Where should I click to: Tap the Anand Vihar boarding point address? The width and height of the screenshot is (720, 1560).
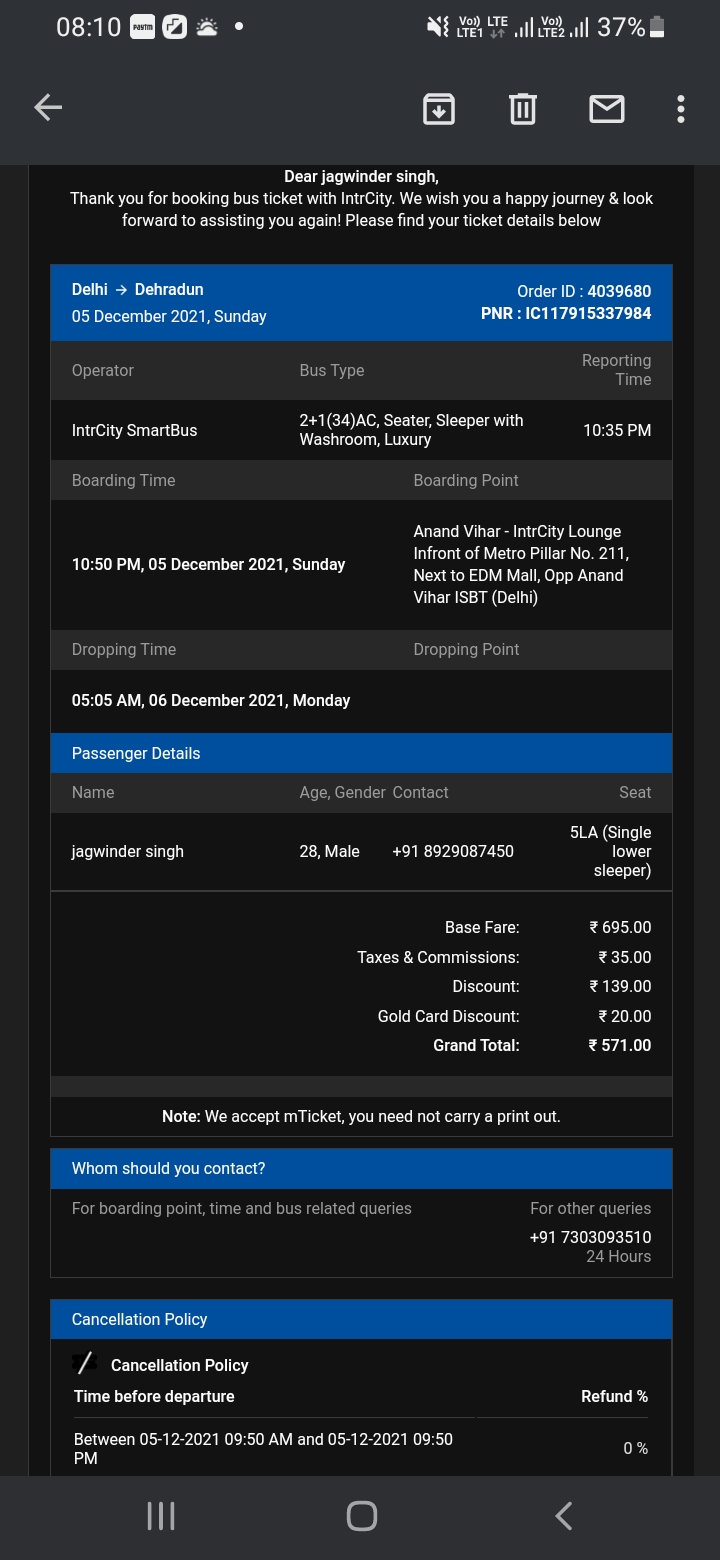[x=521, y=564]
